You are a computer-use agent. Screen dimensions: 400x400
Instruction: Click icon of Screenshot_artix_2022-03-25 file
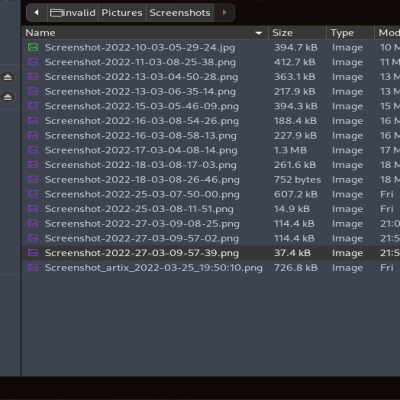(33, 267)
